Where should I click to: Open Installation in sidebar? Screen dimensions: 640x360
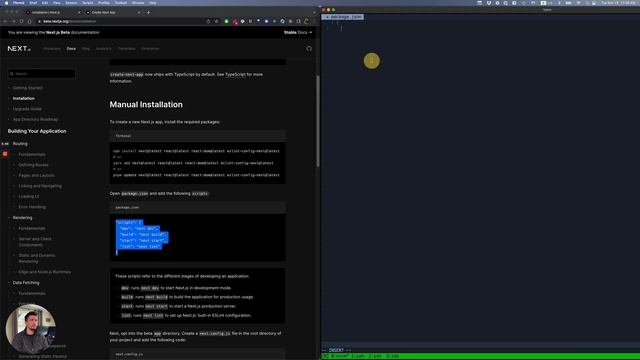tap(24, 98)
